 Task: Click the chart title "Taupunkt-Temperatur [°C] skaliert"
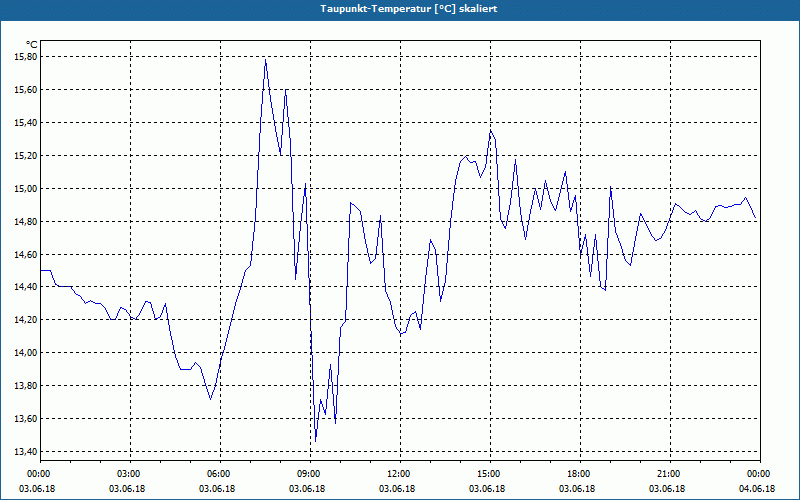pyautogui.click(x=409, y=9)
